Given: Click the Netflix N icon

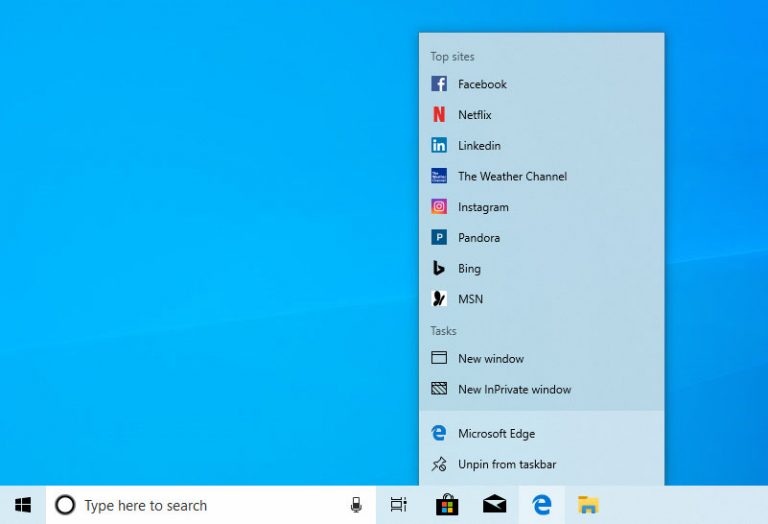Looking at the screenshot, I should point(438,115).
